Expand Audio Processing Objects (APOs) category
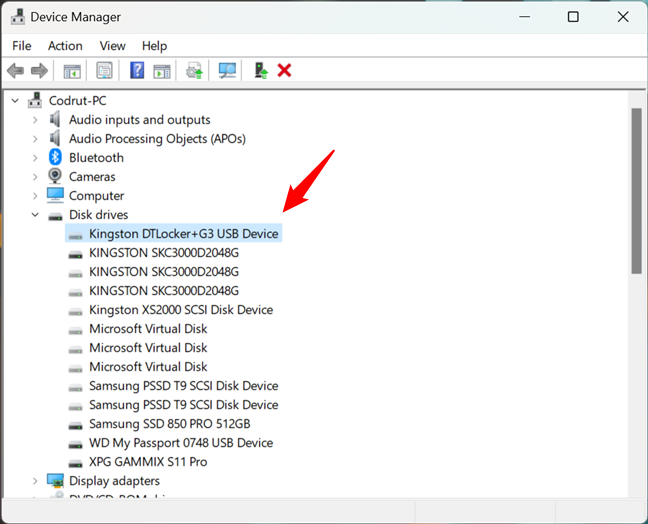This screenshot has width=648, height=524. pos(35,139)
